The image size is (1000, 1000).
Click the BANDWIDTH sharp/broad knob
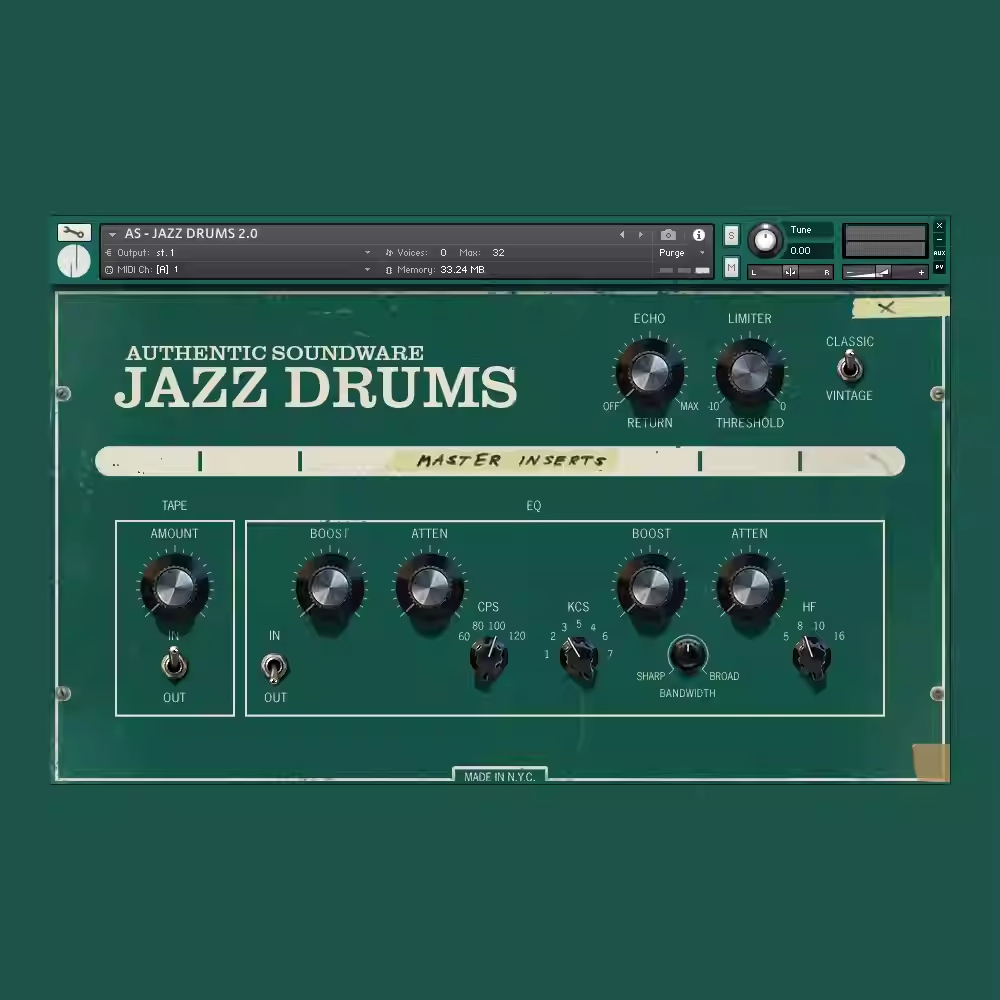[688, 654]
